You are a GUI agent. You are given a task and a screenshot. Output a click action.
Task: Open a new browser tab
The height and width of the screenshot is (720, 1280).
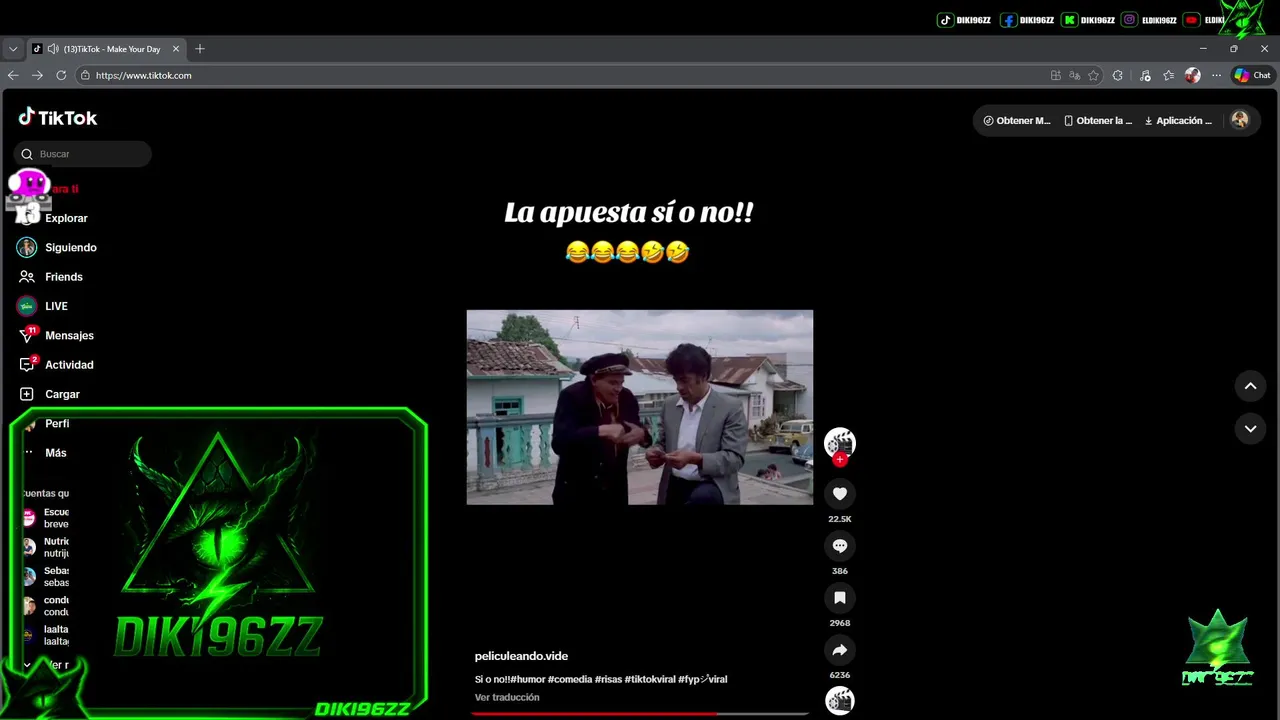tap(200, 49)
